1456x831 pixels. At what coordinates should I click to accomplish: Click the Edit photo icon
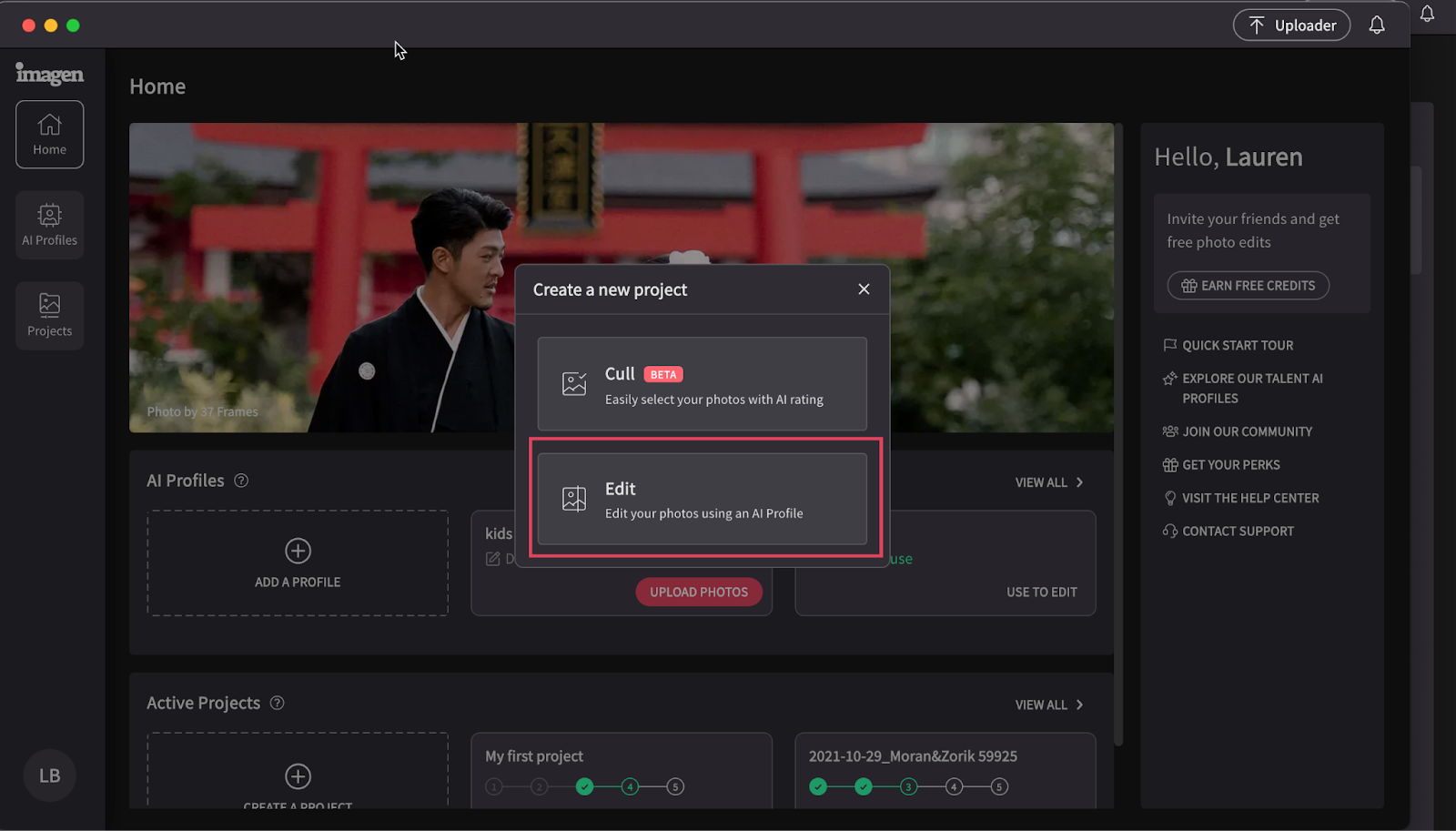point(574,499)
